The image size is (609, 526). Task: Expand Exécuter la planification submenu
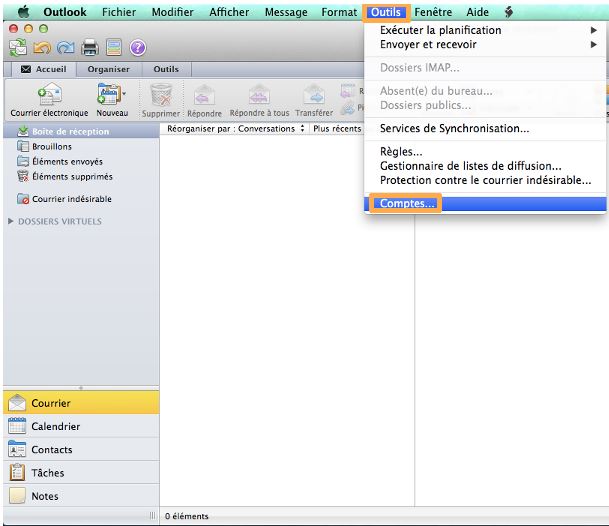point(485,30)
